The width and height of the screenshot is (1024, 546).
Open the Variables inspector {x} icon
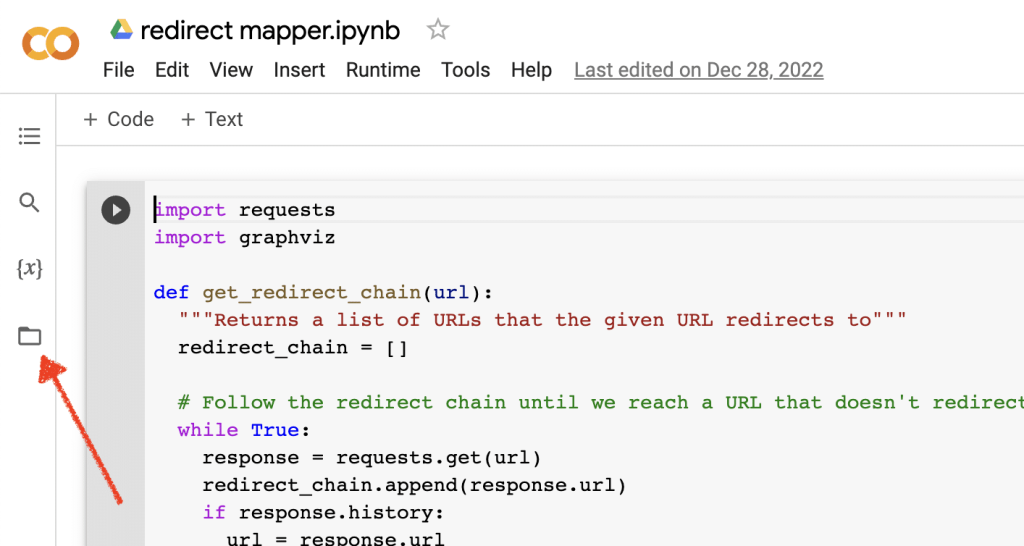tap(30, 269)
